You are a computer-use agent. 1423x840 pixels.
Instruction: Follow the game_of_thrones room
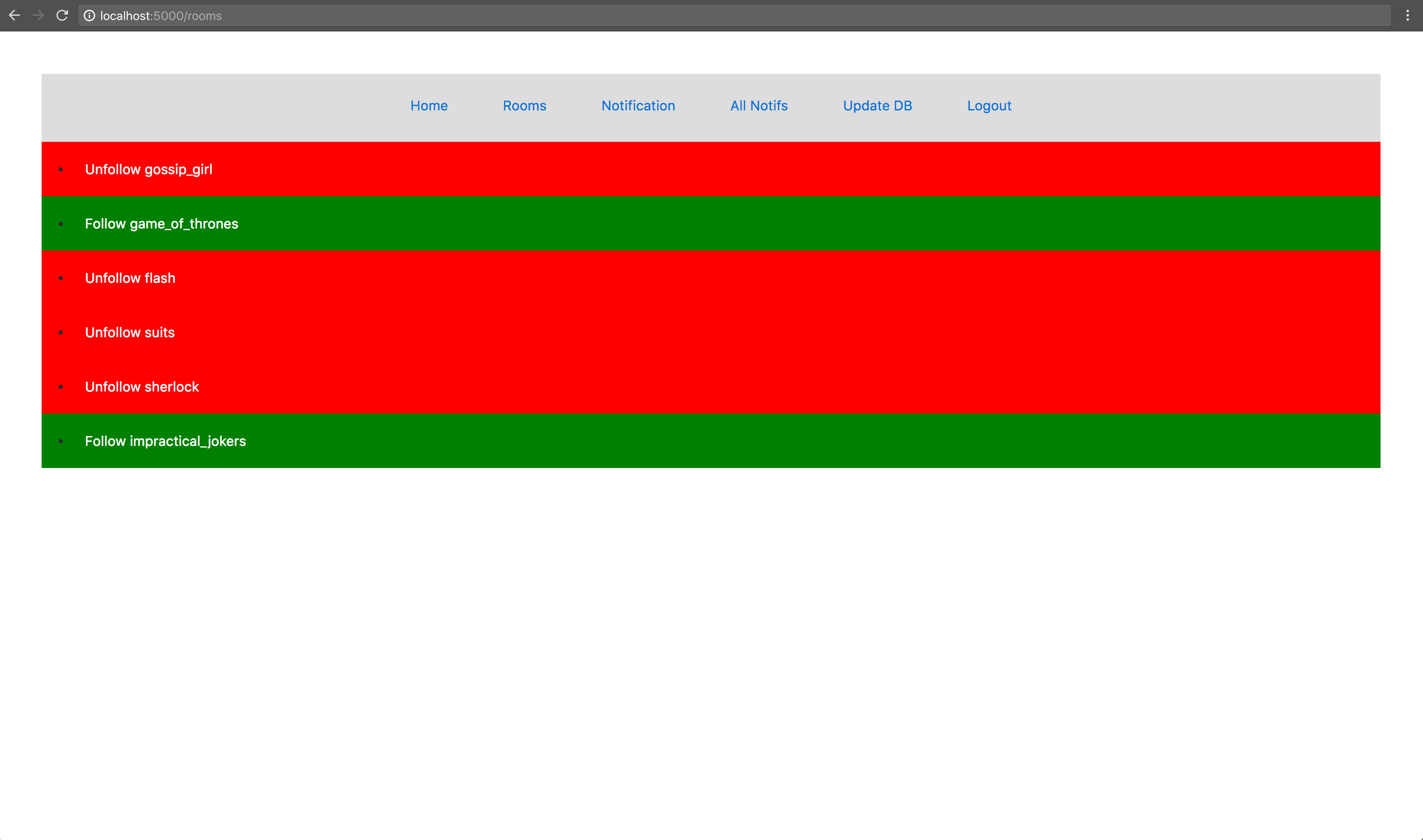(161, 223)
